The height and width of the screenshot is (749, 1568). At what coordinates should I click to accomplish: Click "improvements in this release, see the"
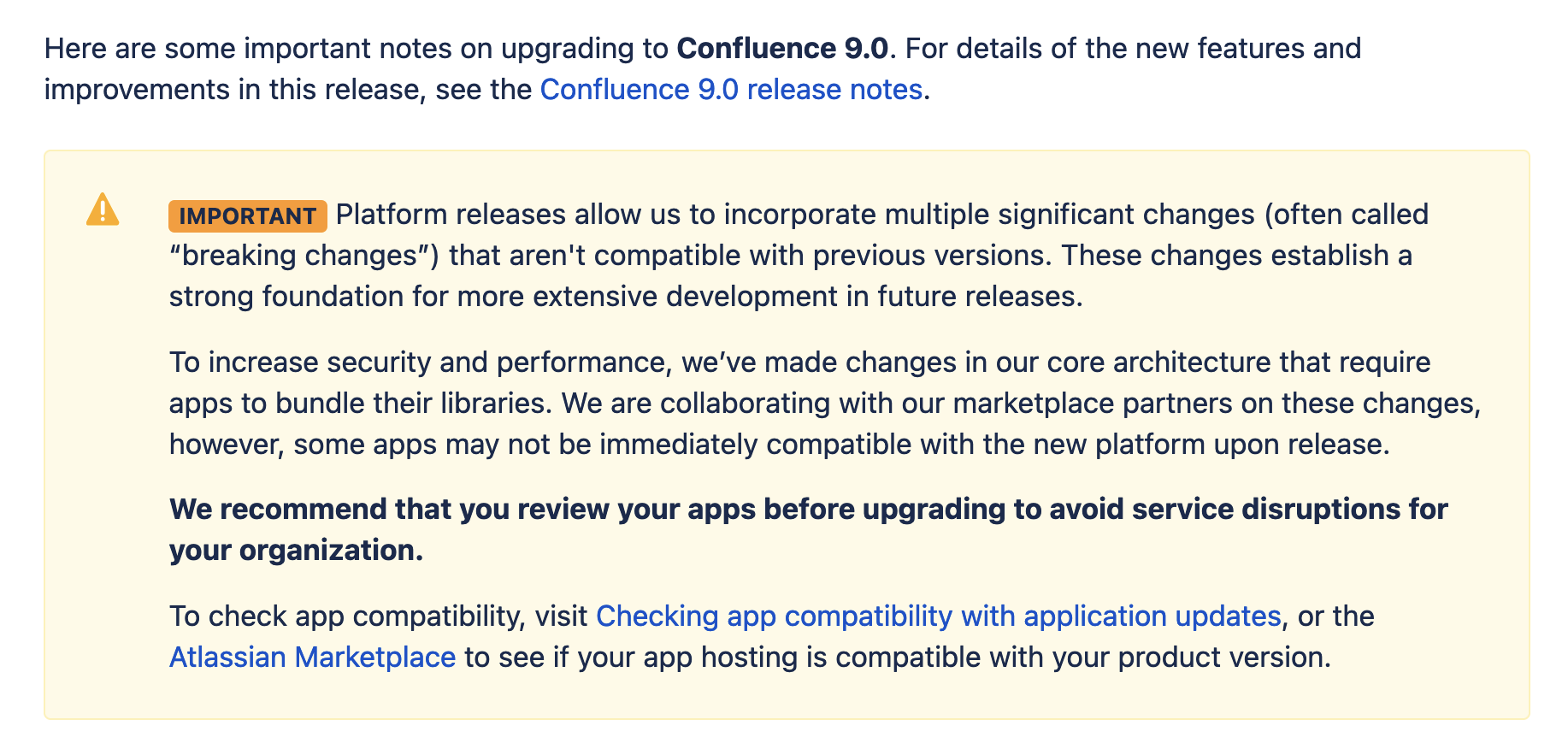288,90
